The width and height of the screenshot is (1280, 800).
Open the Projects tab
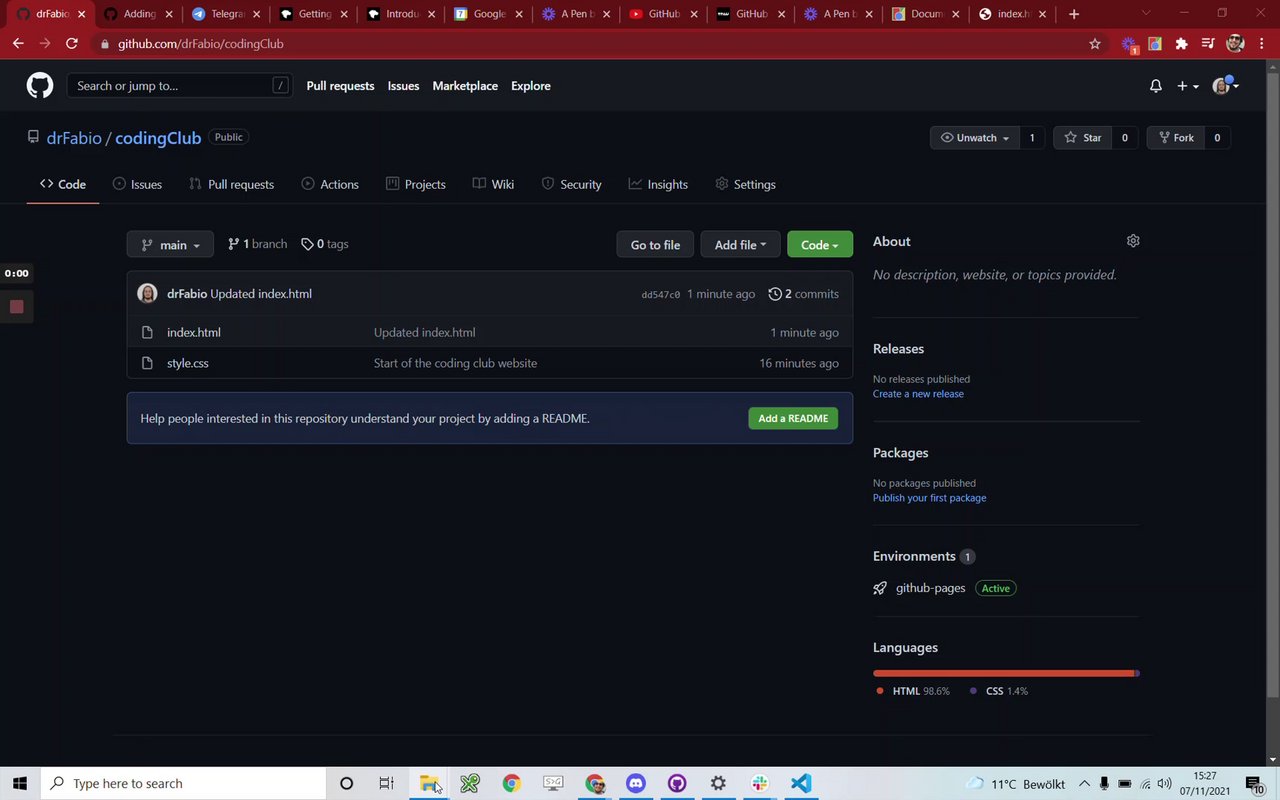point(415,184)
